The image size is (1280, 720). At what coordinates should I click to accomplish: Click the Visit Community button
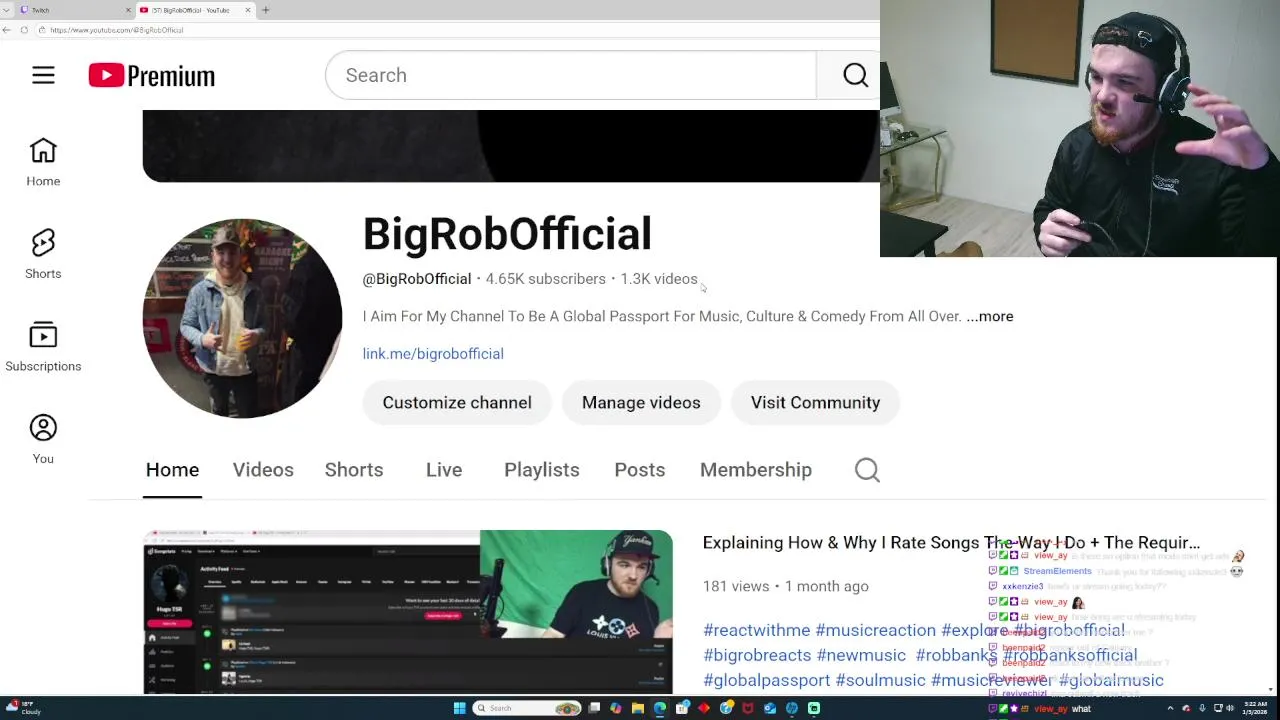coord(815,402)
